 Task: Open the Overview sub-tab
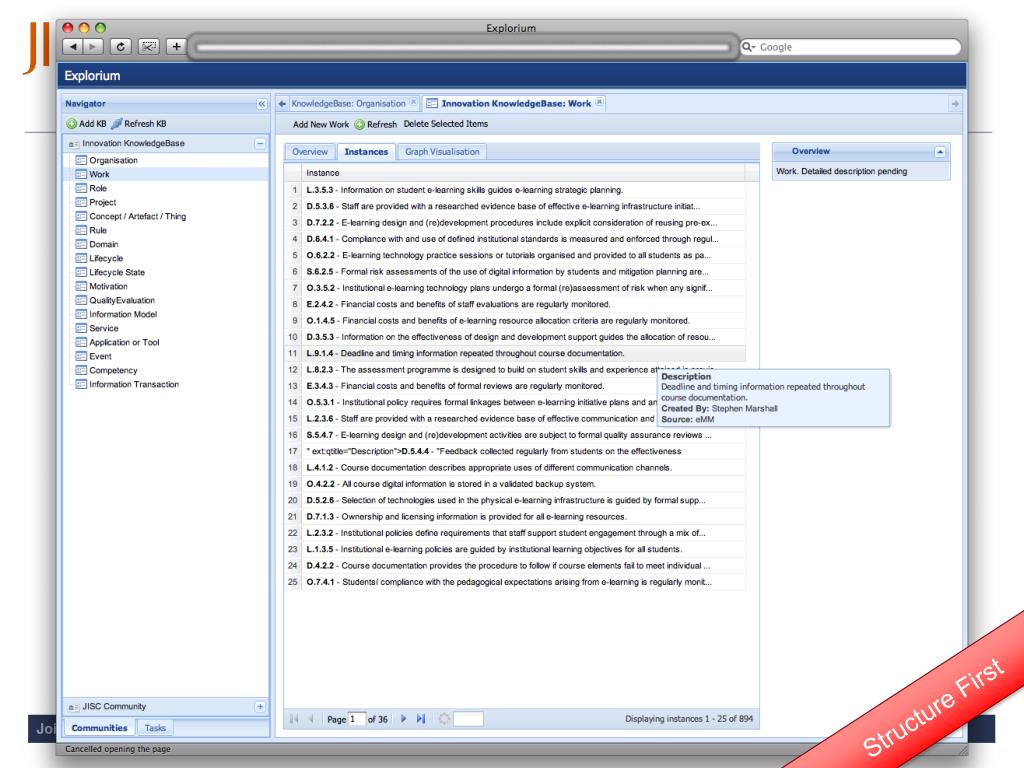310,152
